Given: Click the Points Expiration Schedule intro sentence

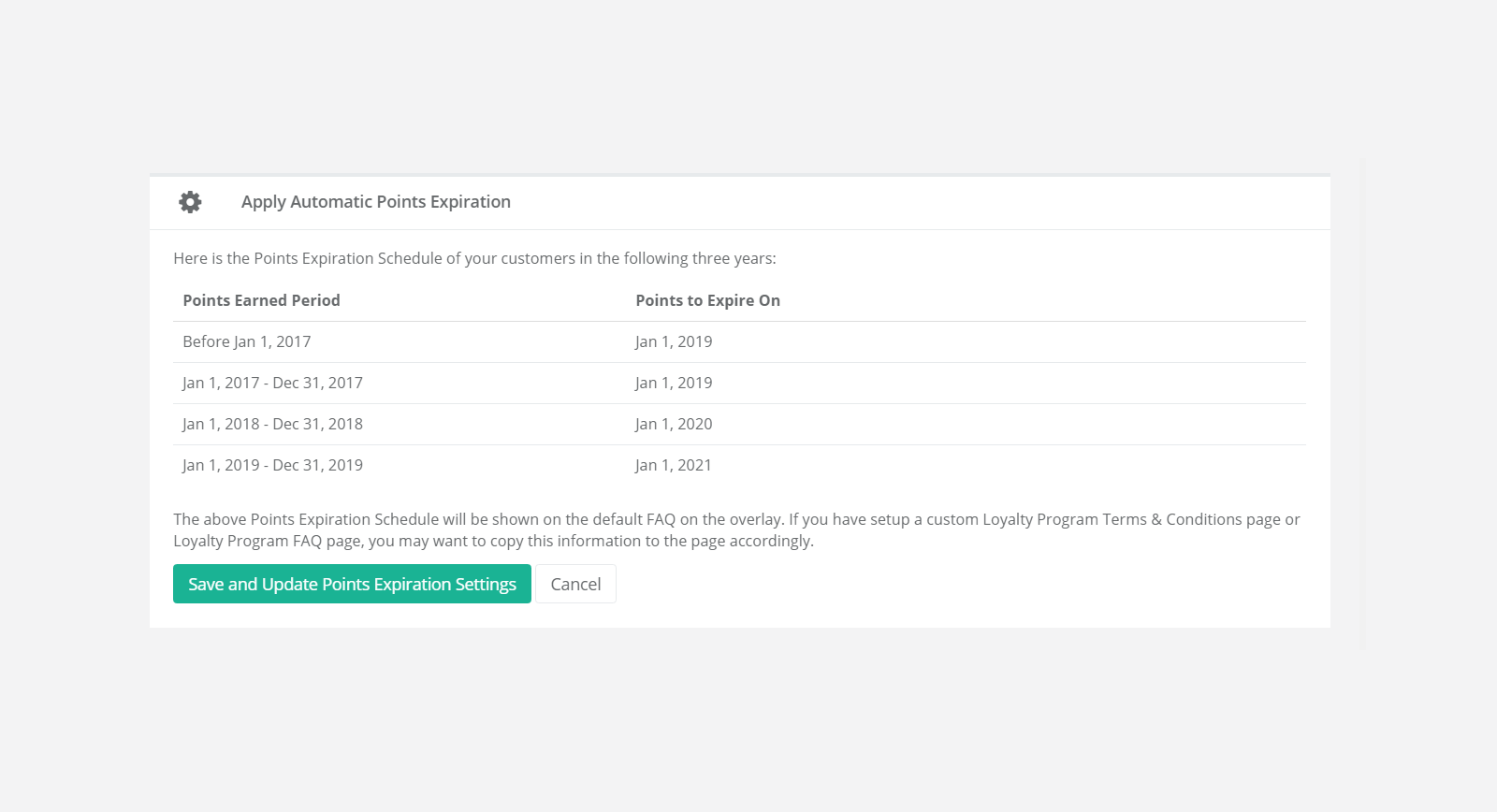Looking at the screenshot, I should (x=473, y=258).
